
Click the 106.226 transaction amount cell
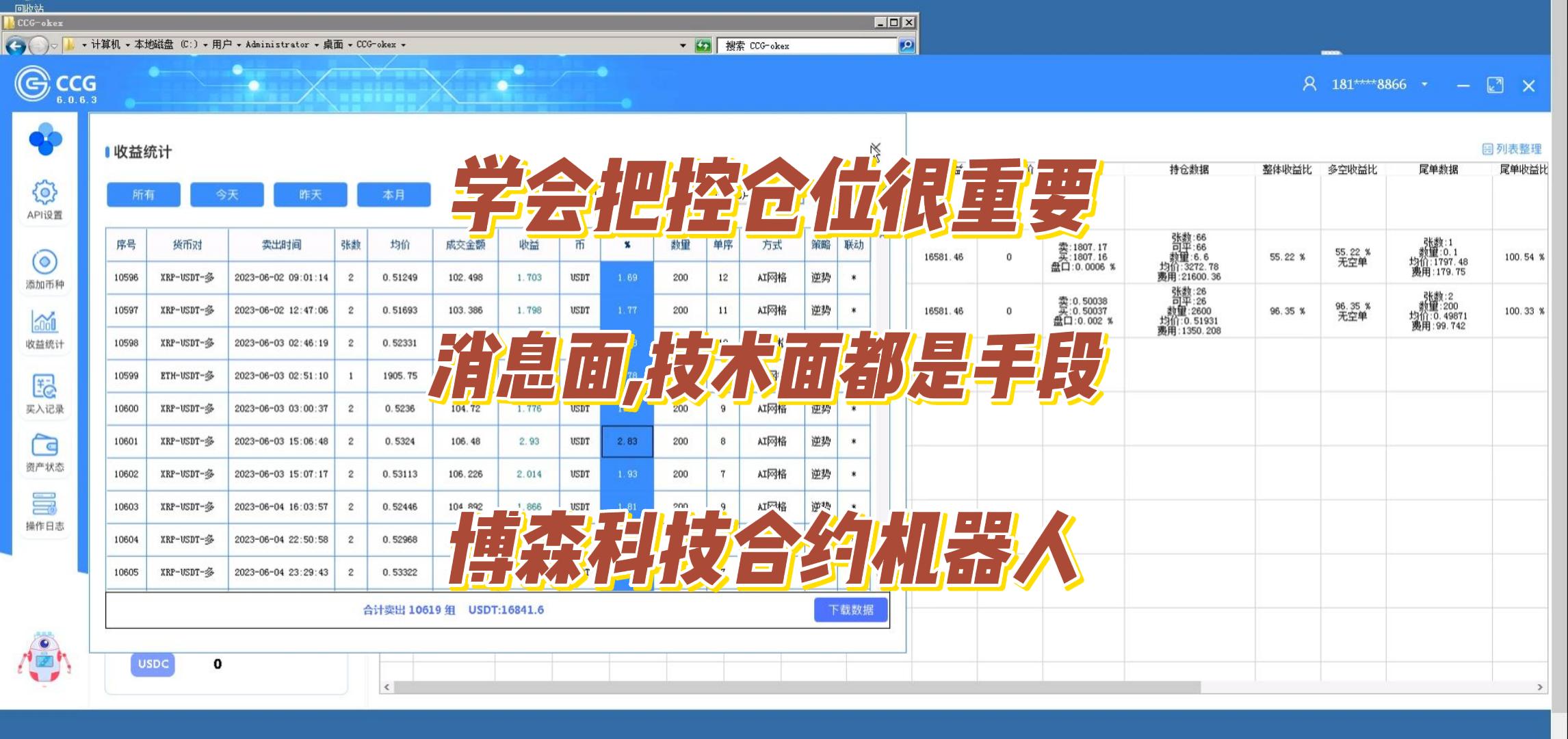[465, 474]
